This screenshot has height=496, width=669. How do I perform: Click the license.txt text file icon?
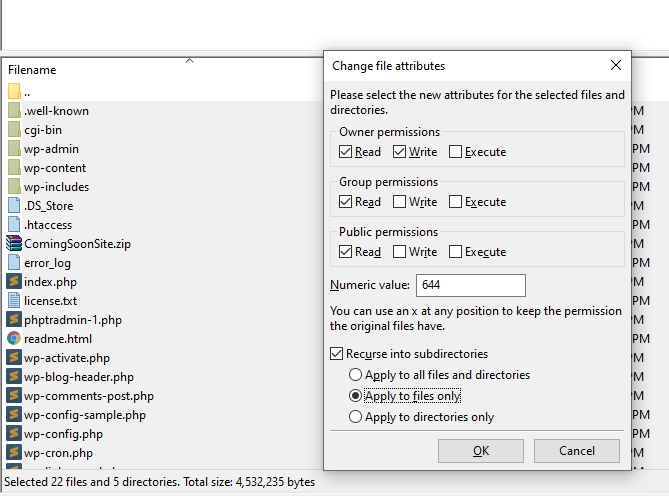tap(14, 300)
